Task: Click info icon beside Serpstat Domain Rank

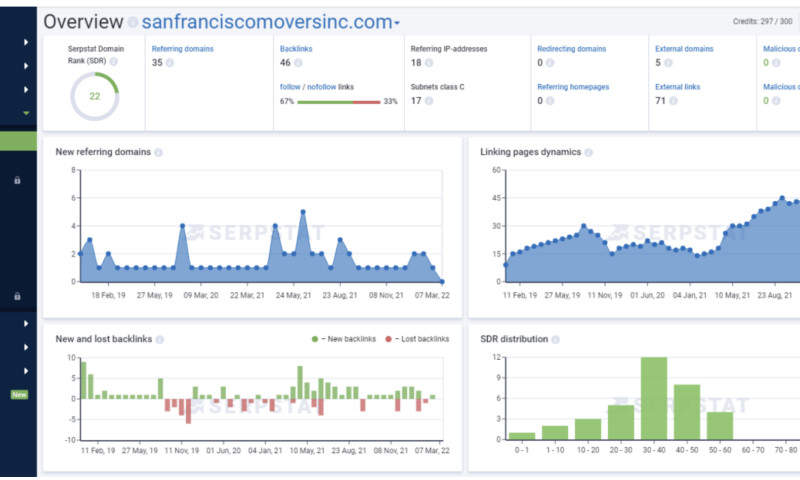Action: 113,61
